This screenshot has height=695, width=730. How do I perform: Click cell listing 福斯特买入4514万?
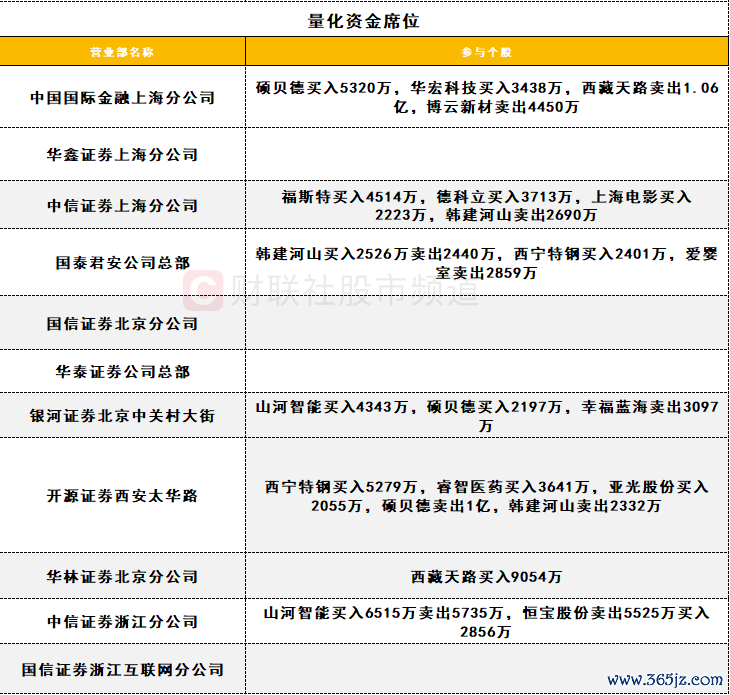pos(487,205)
